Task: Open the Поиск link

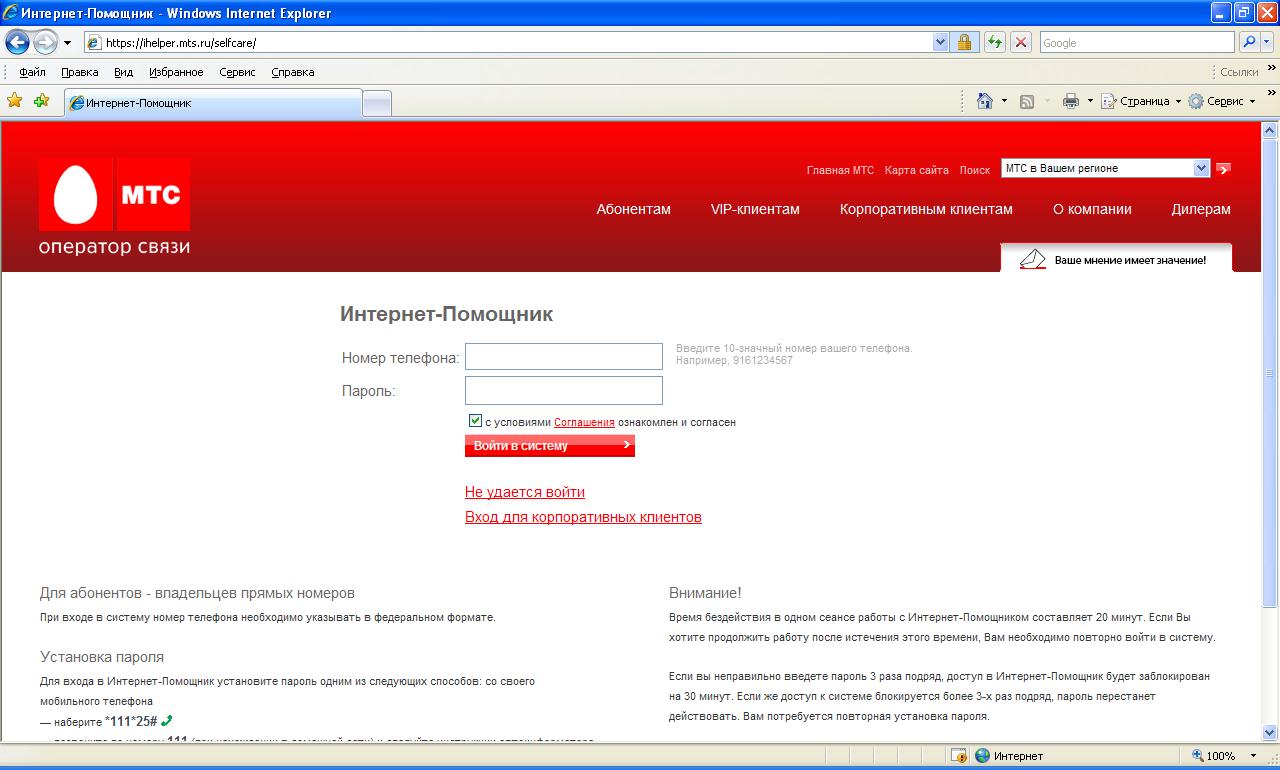Action: (x=975, y=170)
